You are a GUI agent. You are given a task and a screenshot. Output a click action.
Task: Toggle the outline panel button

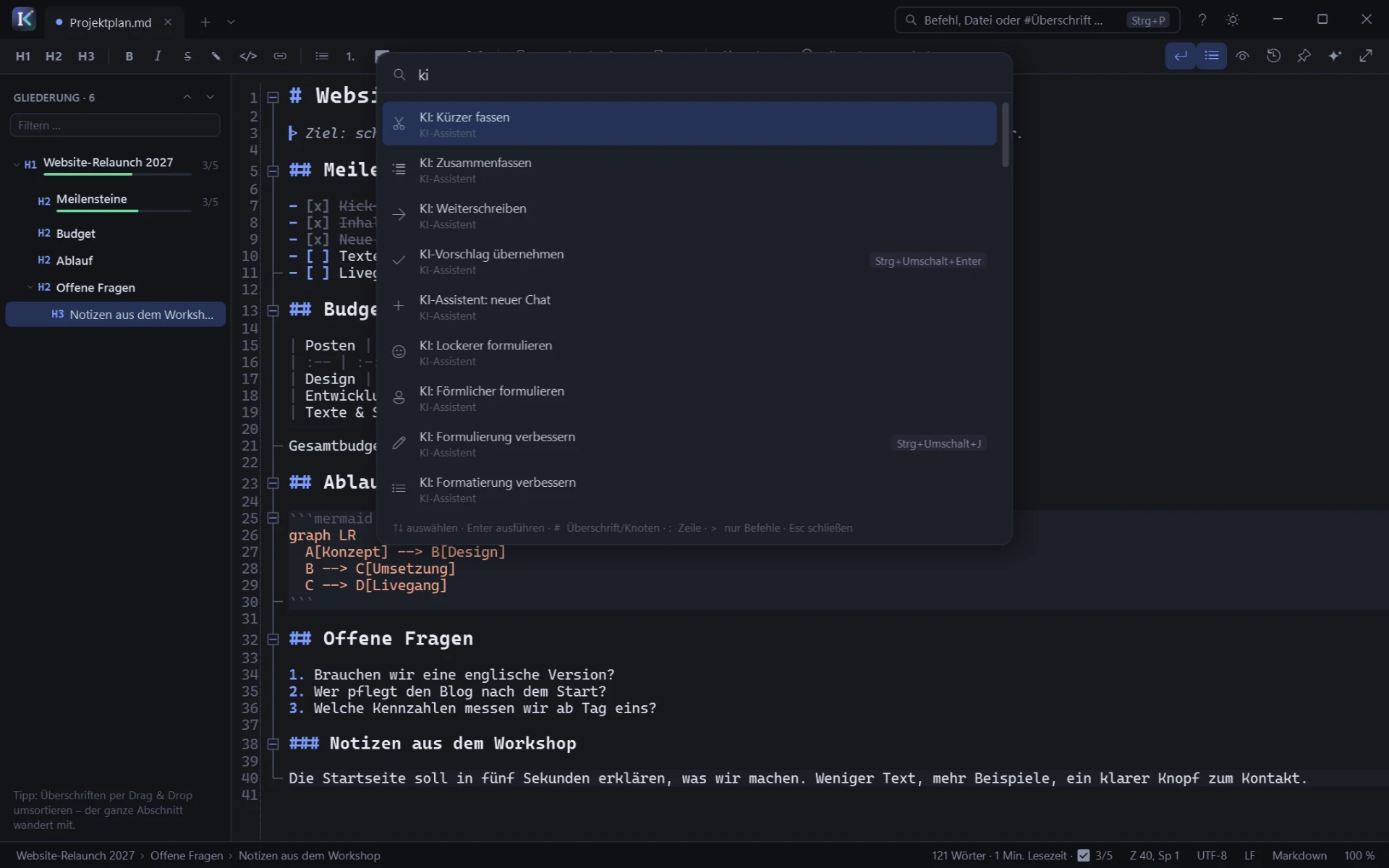point(1212,56)
